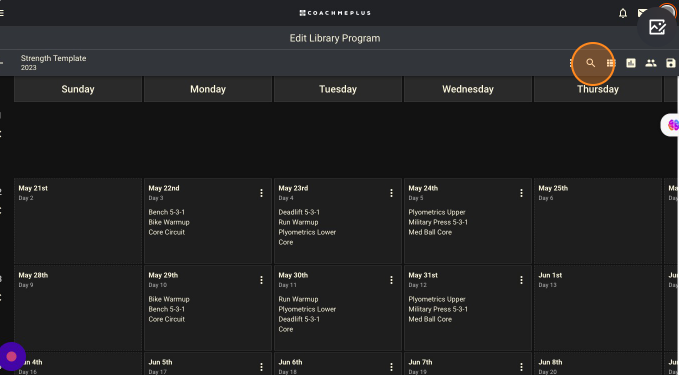Open the notifications bell
The height and width of the screenshot is (375, 679).
pyautogui.click(x=623, y=13)
